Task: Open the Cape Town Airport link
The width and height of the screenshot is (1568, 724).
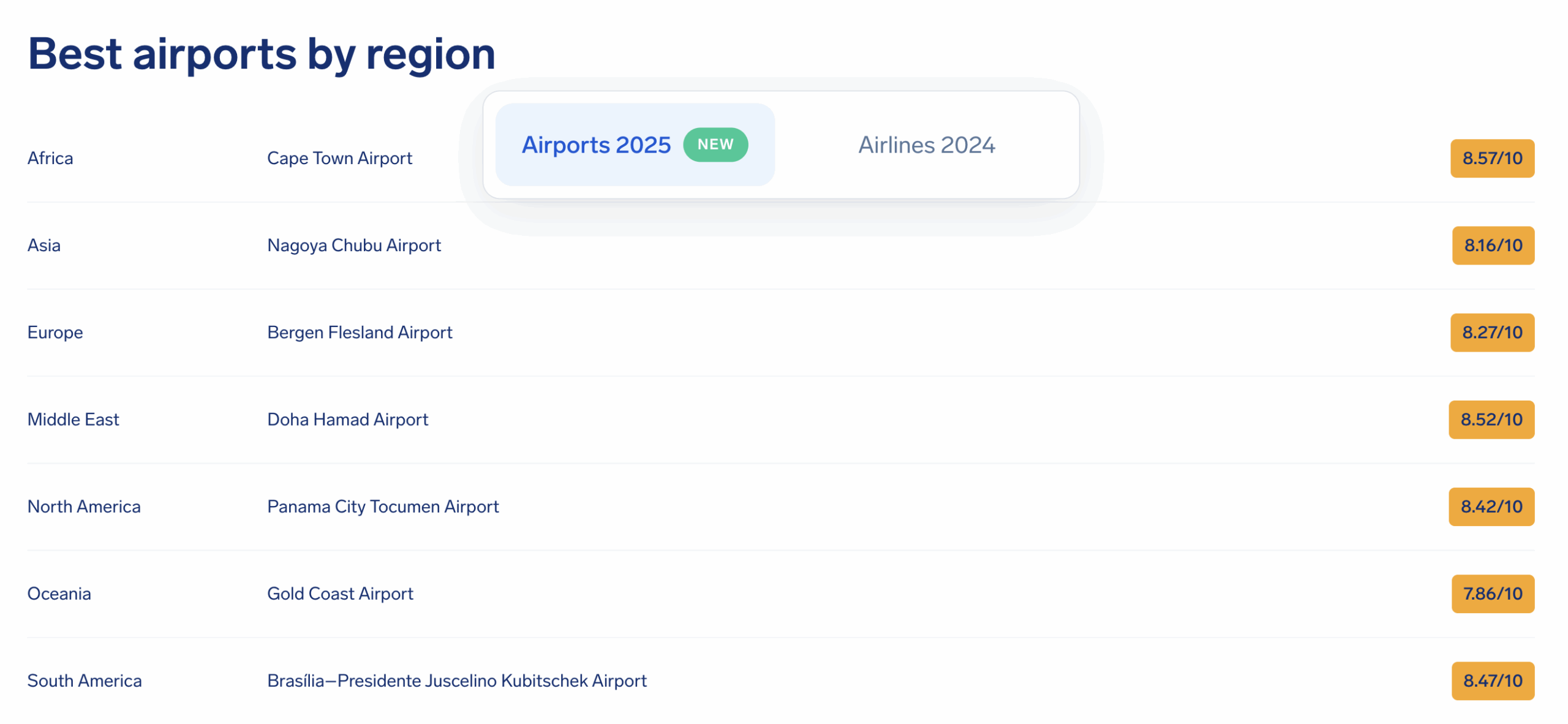Action: 339,159
